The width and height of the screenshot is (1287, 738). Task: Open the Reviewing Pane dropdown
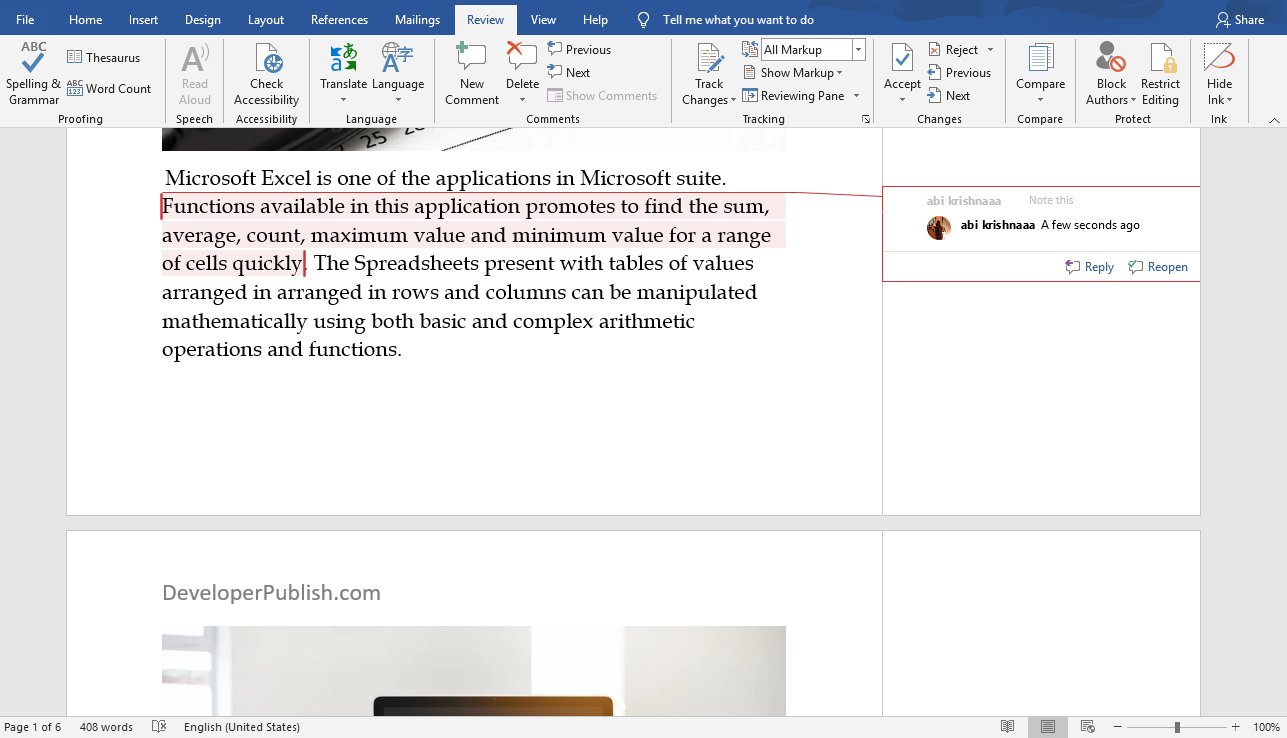[x=858, y=95]
